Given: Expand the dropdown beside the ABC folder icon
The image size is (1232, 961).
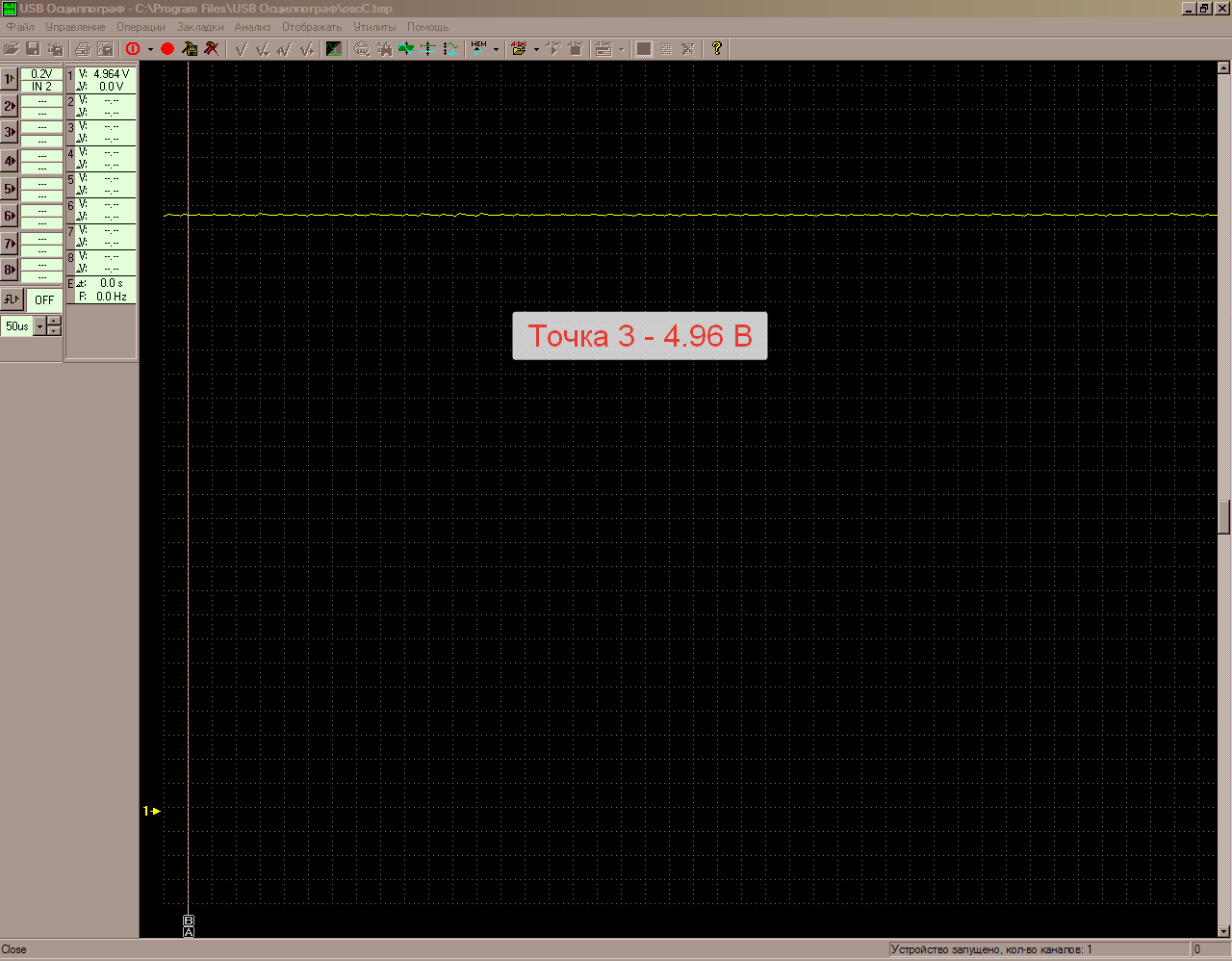Looking at the screenshot, I should coord(536,49).
